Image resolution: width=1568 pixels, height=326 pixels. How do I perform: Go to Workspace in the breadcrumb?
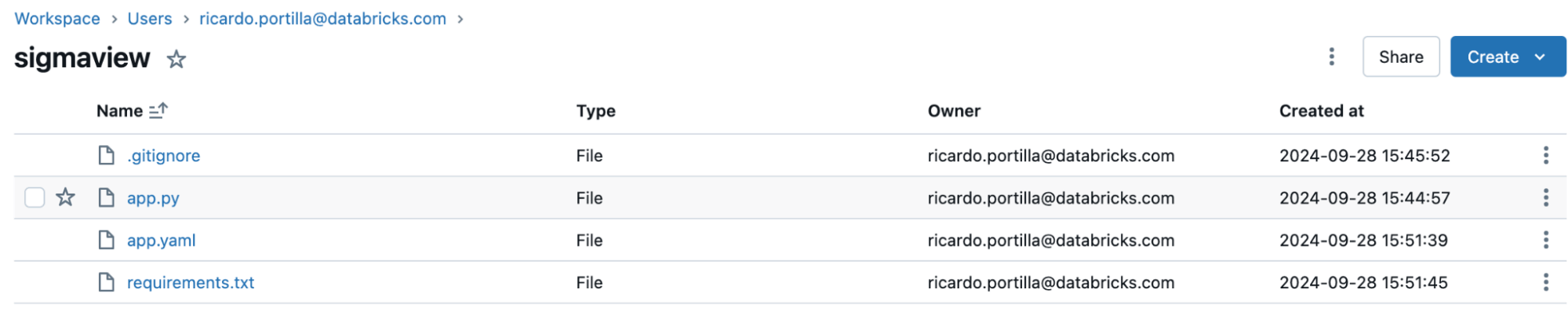click(57, 19)
